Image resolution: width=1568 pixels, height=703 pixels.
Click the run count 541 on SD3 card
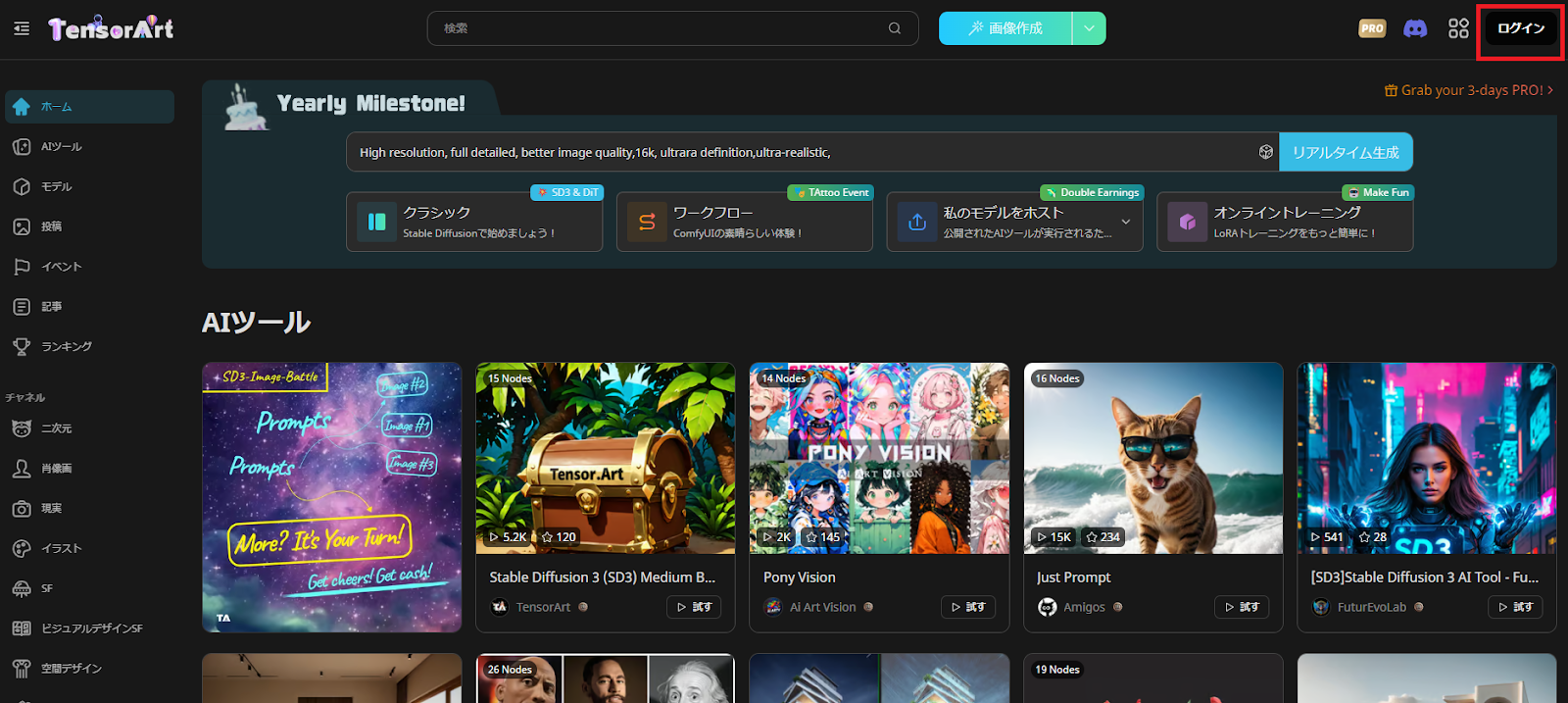pyautogui.click(x=1326, y=537)
